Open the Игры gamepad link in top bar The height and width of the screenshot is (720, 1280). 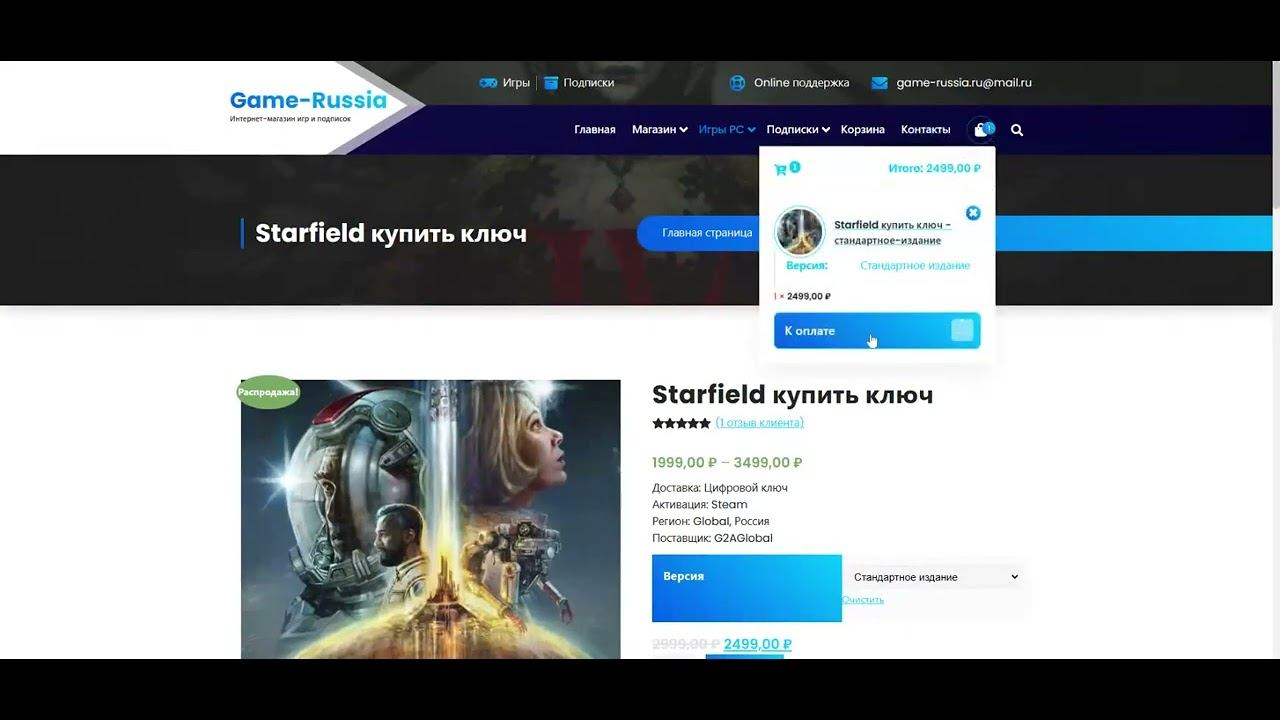point(505,83)
